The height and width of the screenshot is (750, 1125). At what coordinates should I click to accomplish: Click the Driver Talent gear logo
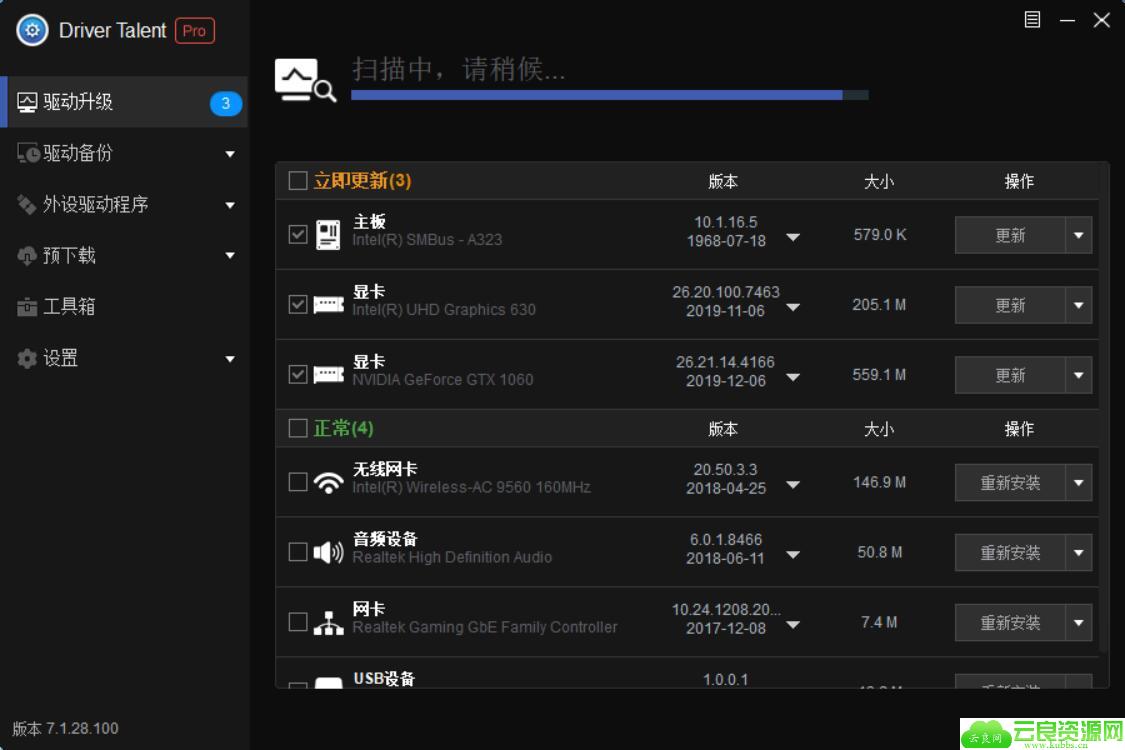click(x=32, y=30)
